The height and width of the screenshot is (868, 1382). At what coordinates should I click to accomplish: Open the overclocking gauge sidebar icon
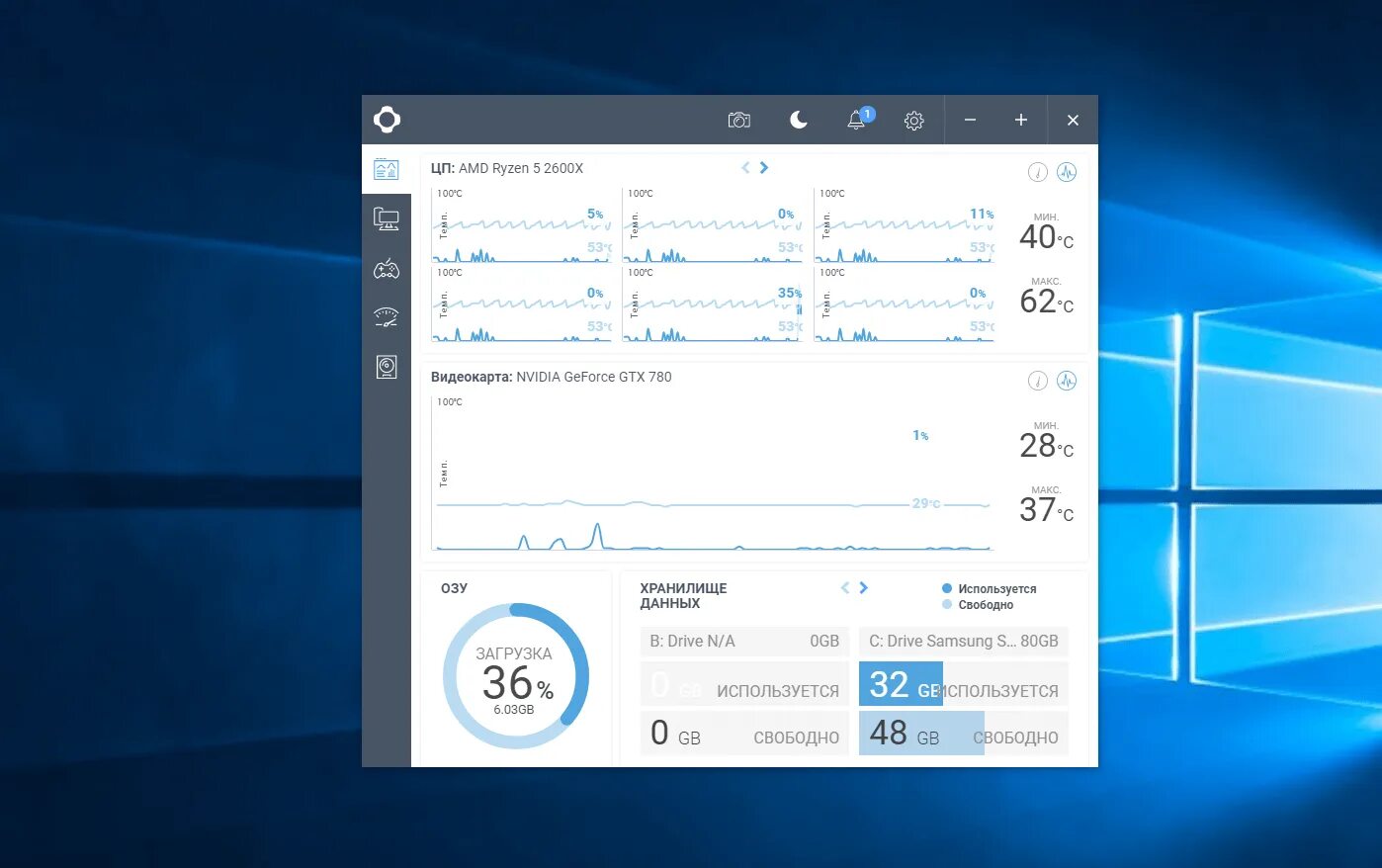pos(387,317)
